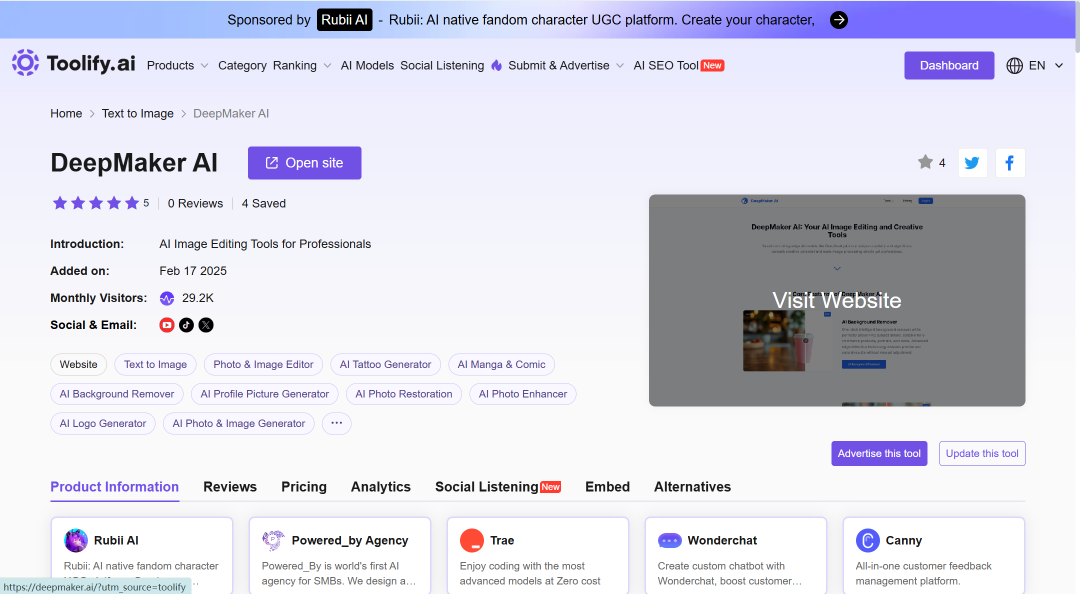This screenshot has height=594, width=1080.
Task: Select the Text to Image tag
Action: coord(156,365)
